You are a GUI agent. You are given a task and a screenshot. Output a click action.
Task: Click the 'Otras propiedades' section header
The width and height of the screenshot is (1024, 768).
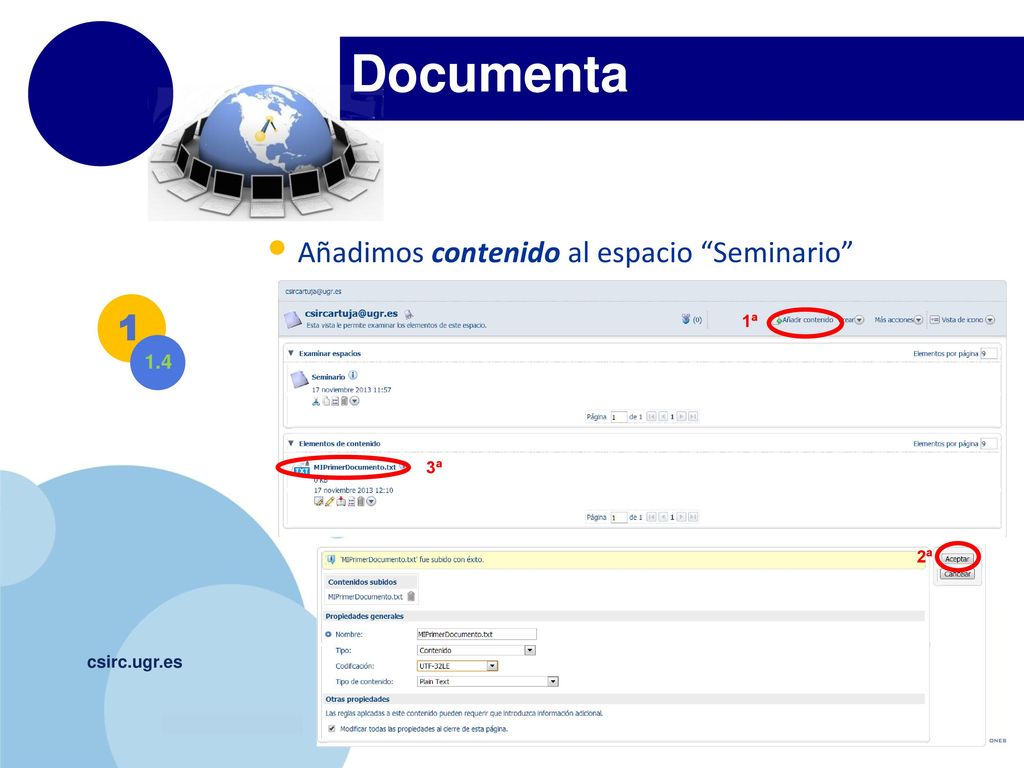[x=357, y=699]
